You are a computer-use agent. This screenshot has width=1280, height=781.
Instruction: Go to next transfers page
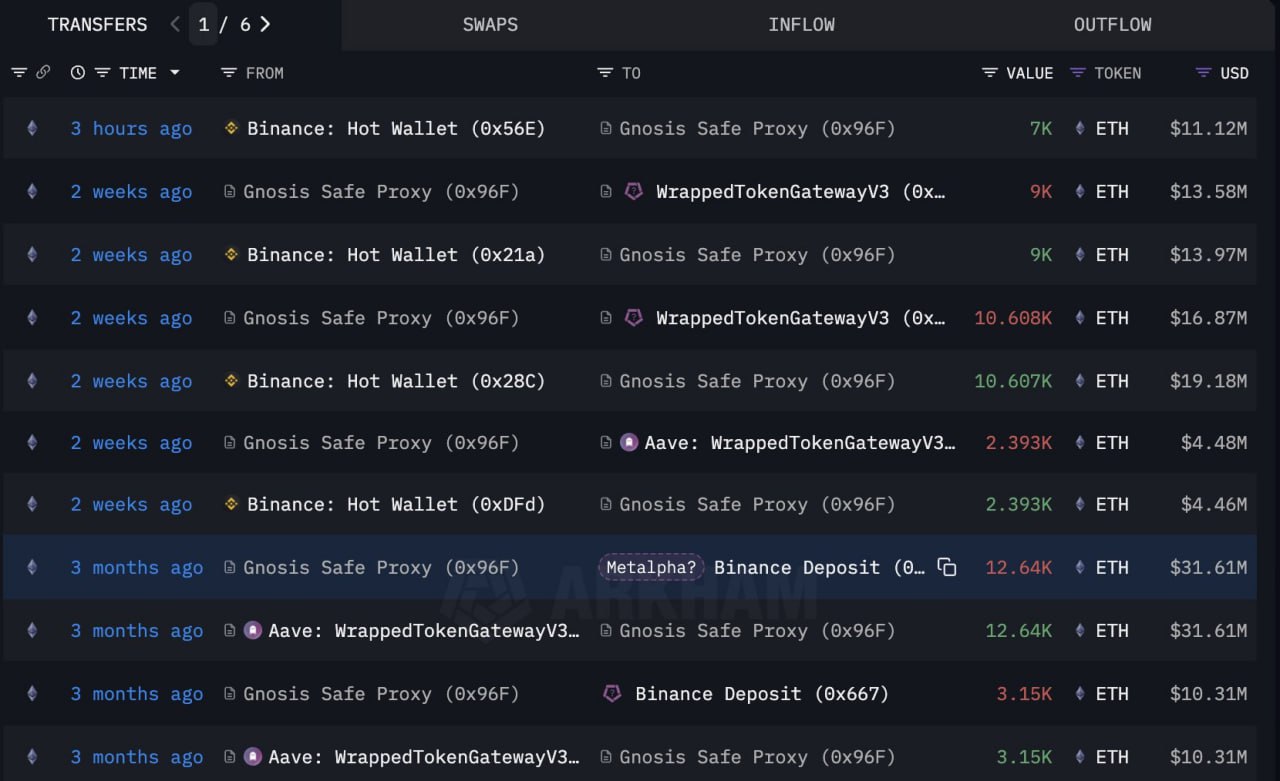click(x=265, y=24)
